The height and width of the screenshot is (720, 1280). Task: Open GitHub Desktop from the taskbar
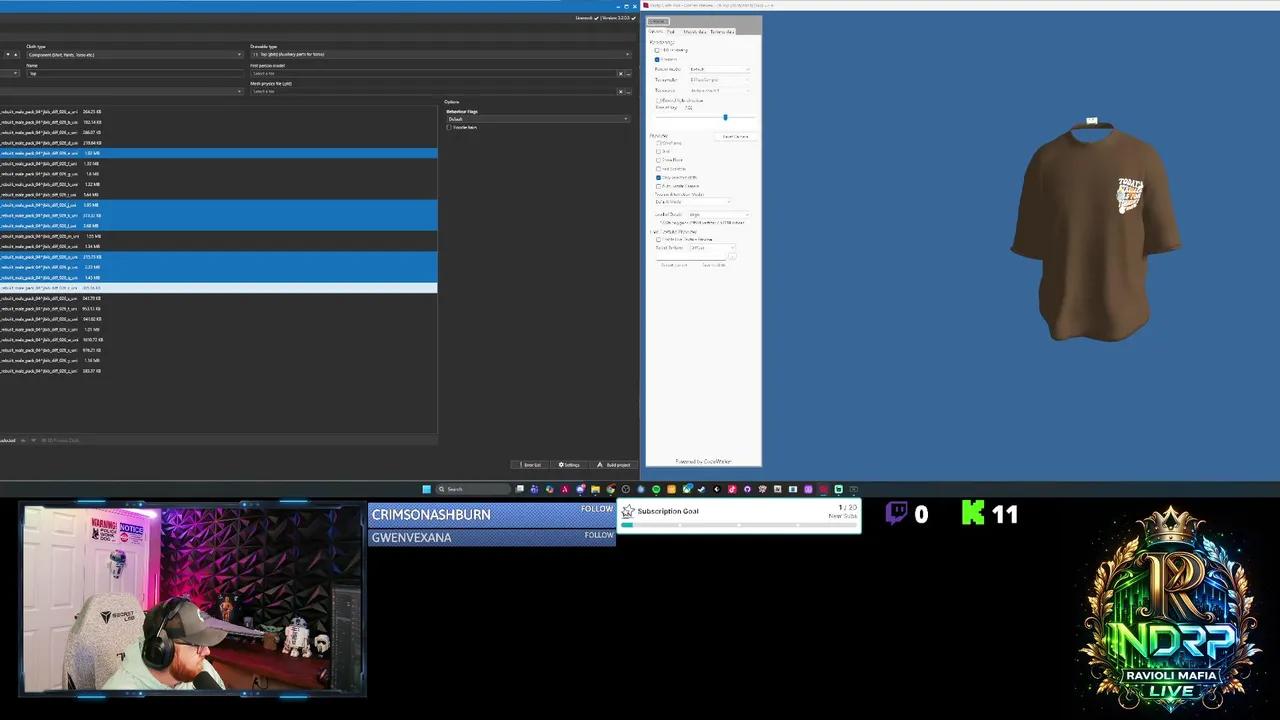point(747,489)
